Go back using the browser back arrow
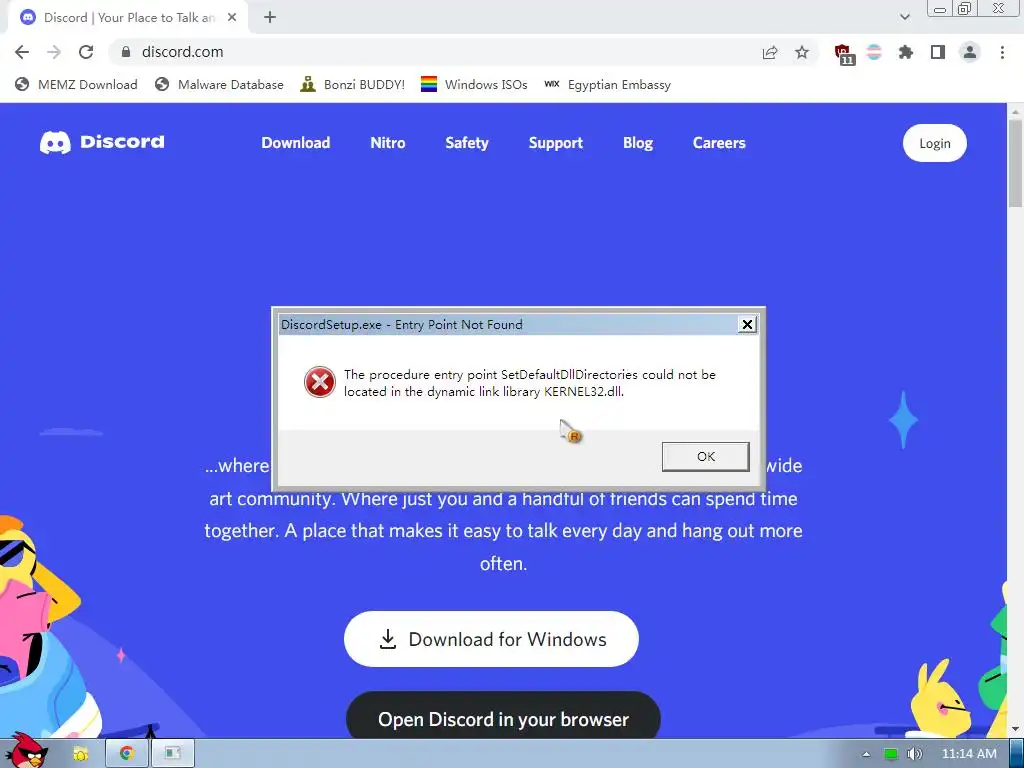This screenshot has height=768, width=1024. point(22,52)
